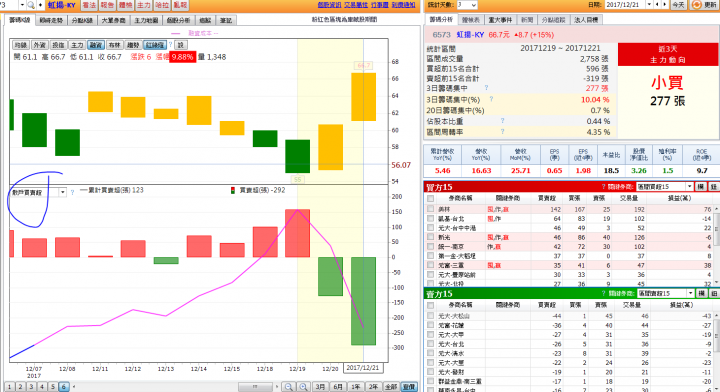The height and width of the screenshot is (392, 720).
Task: Set chart range to 3月
Action: (320, 387)
